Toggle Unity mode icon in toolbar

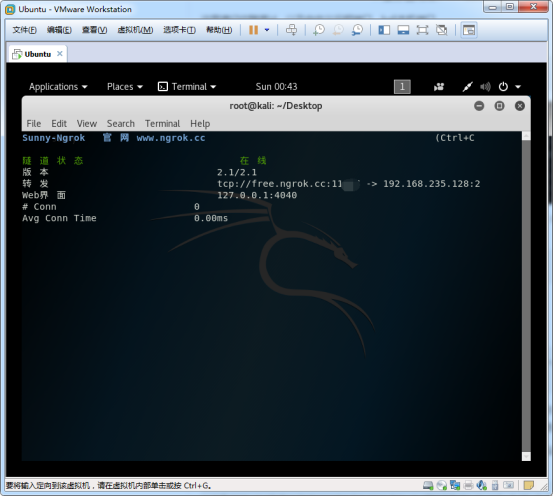coord(441,30)
